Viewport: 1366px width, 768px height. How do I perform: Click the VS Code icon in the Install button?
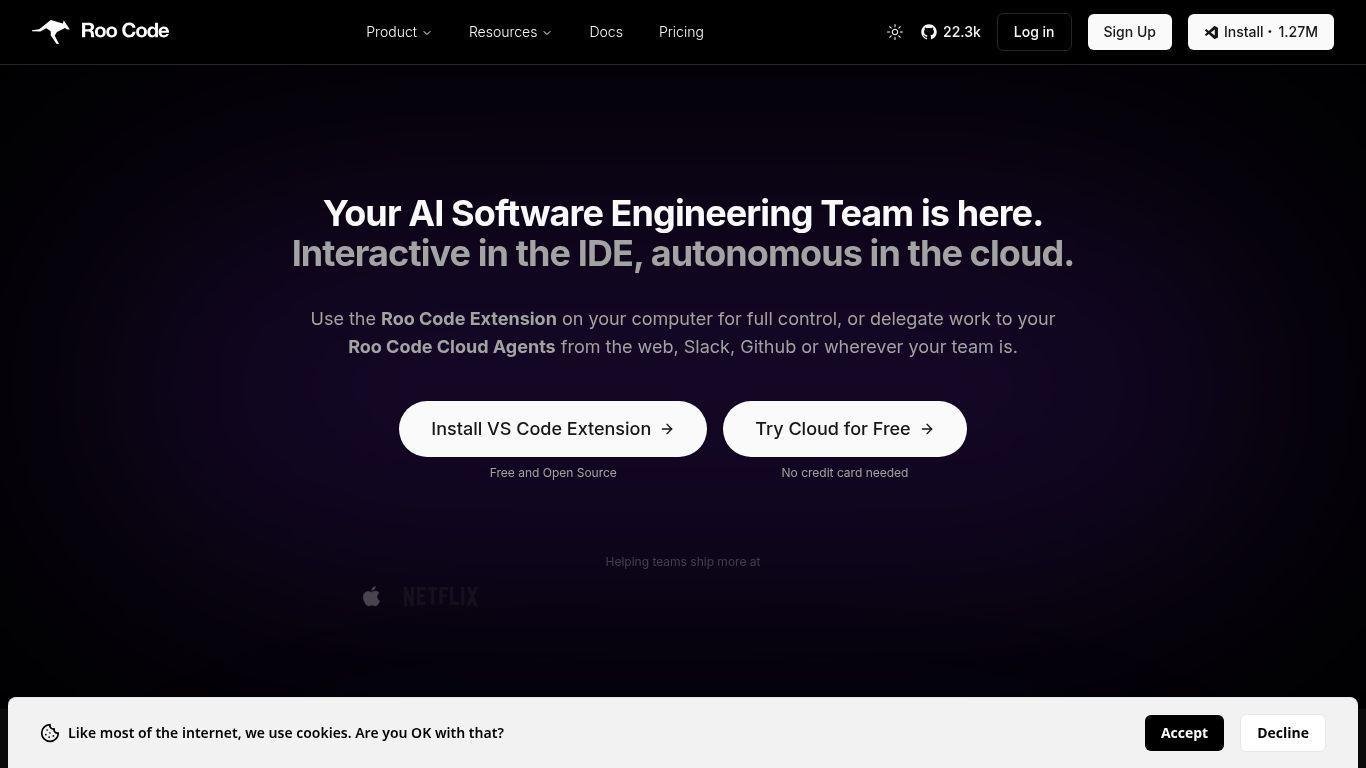coord(1211,32)
